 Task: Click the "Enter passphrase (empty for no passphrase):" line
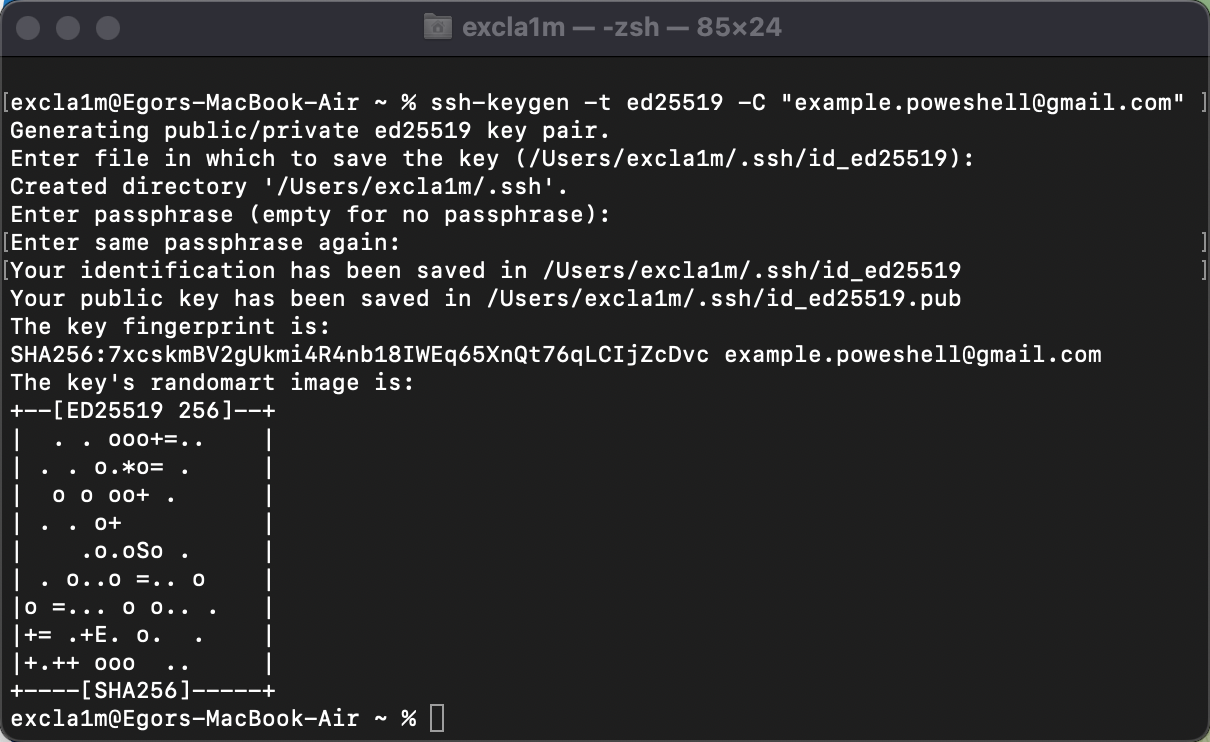(x=310, y=214)
